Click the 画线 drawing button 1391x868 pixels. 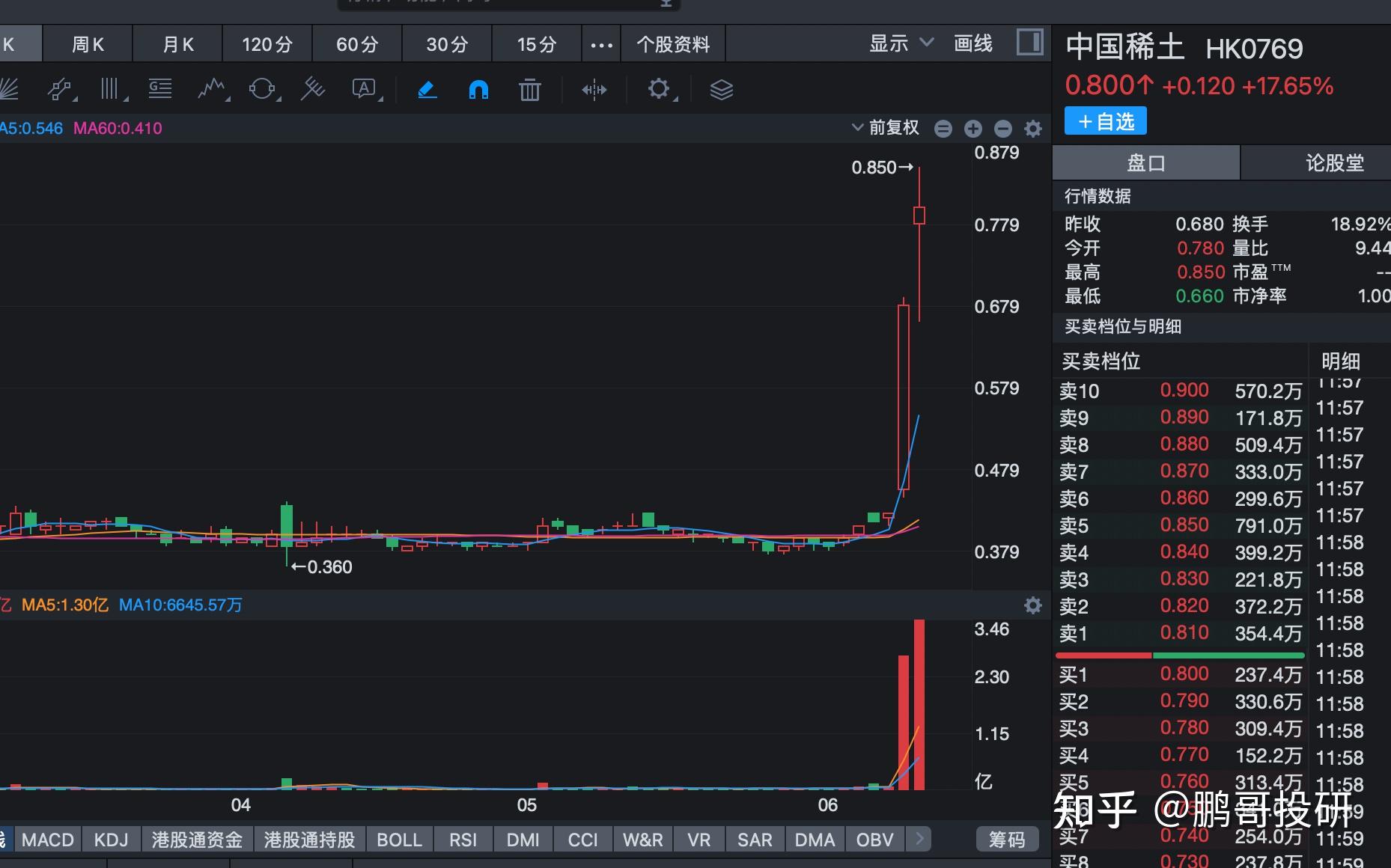coord(973,43)
